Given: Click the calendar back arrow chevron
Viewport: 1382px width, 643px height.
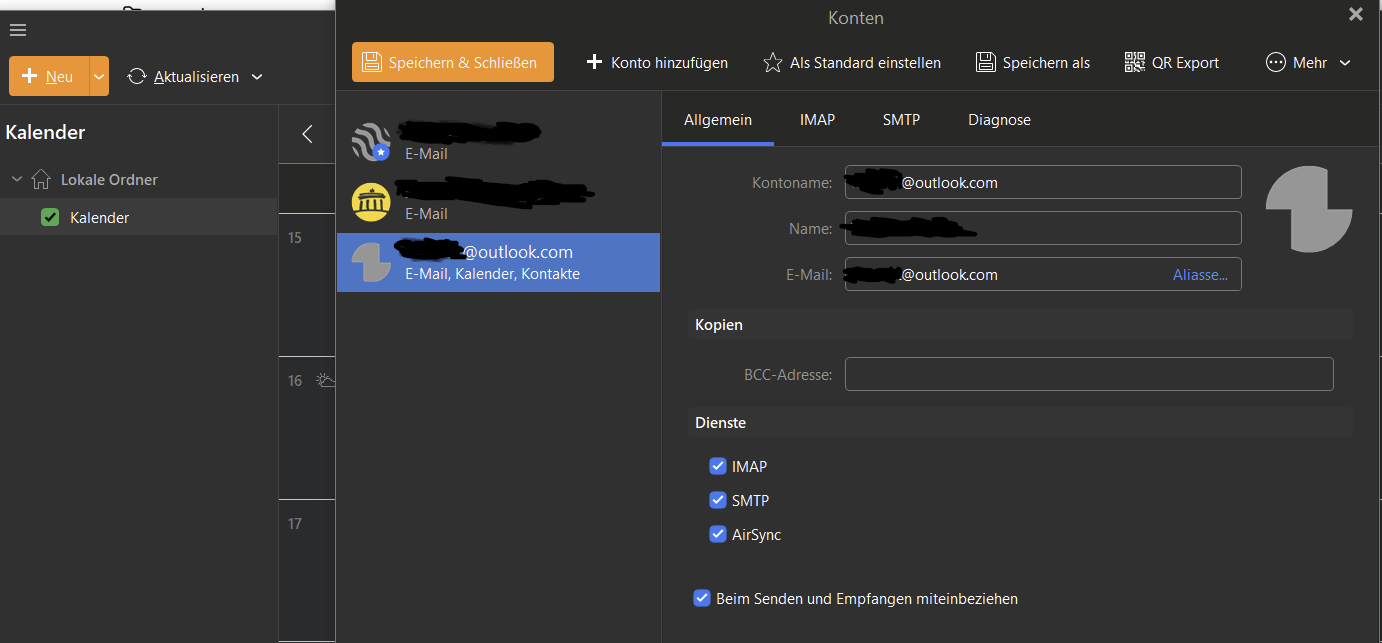Looking at the screenshot, I should (307, 134).
